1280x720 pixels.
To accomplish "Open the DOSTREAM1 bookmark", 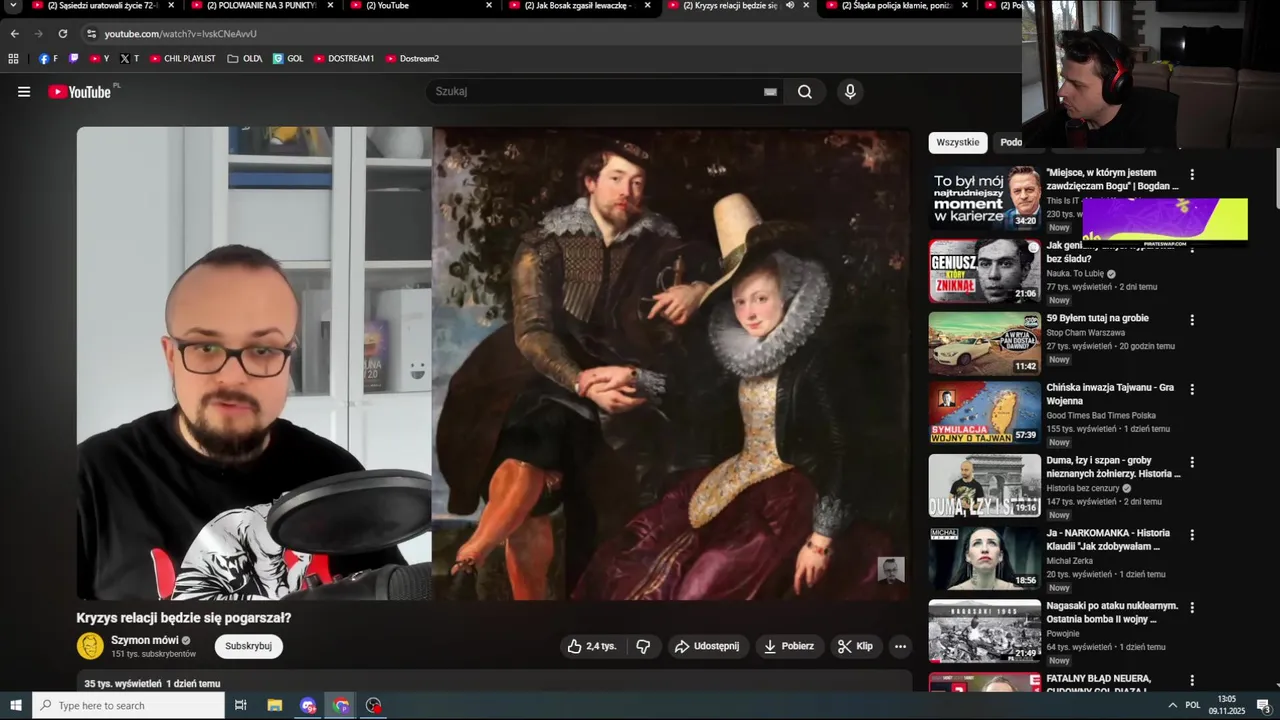I will (x=344, y=59).
